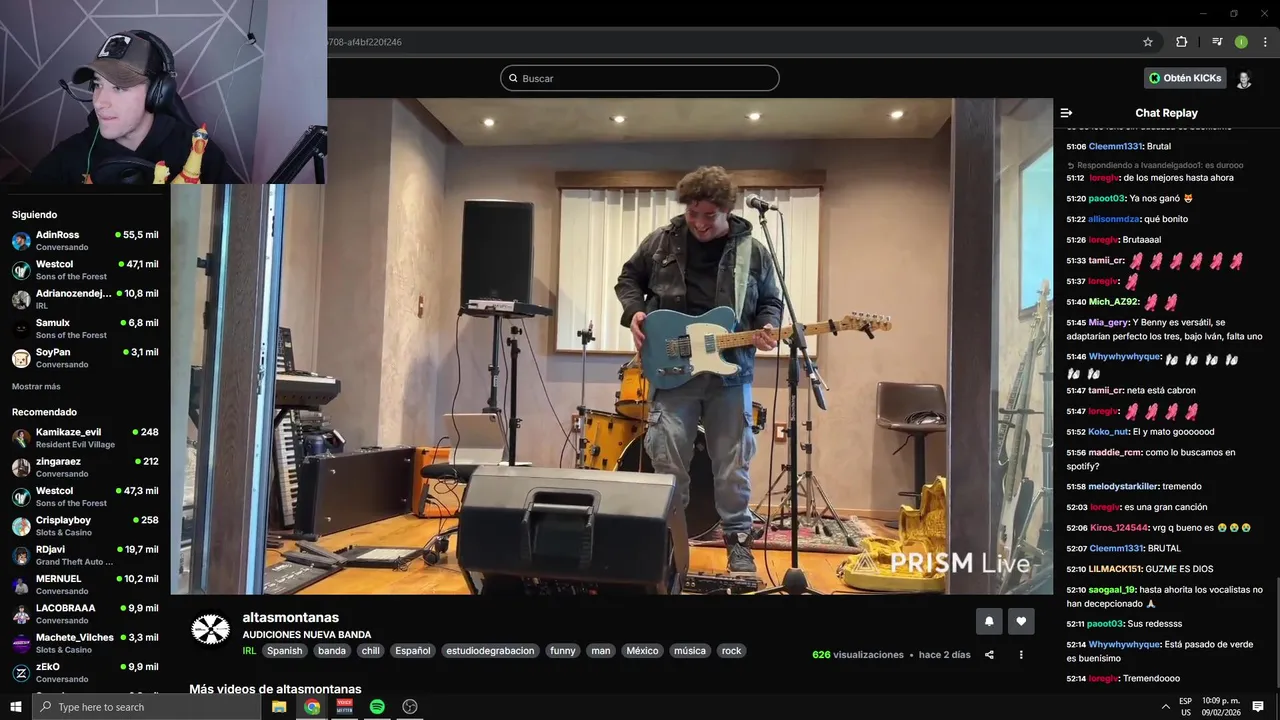Expand followed list with Mostrar más
1280x720 pixels.
(36, 386)
